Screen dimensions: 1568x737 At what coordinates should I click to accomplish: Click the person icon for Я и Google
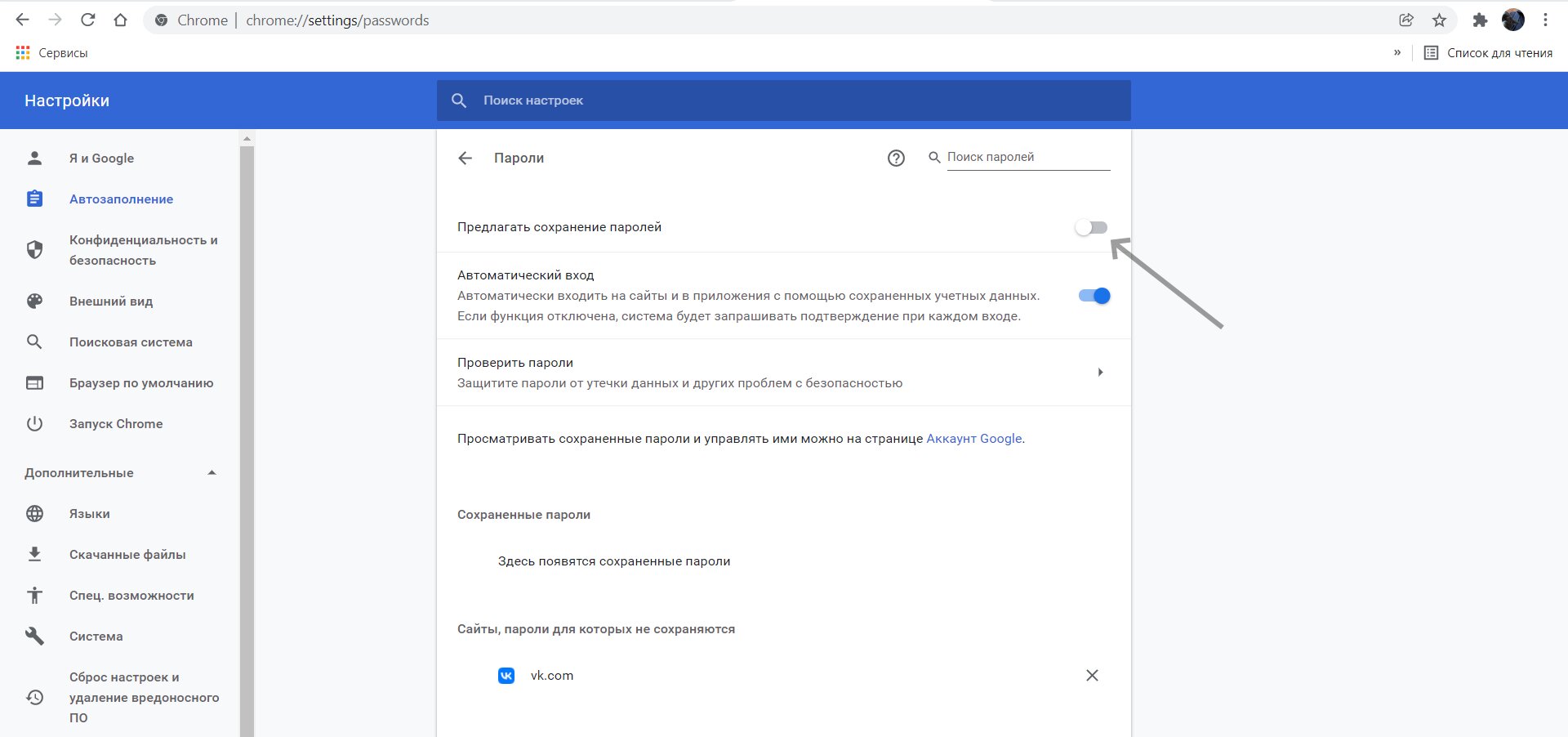tap(34, 158)
